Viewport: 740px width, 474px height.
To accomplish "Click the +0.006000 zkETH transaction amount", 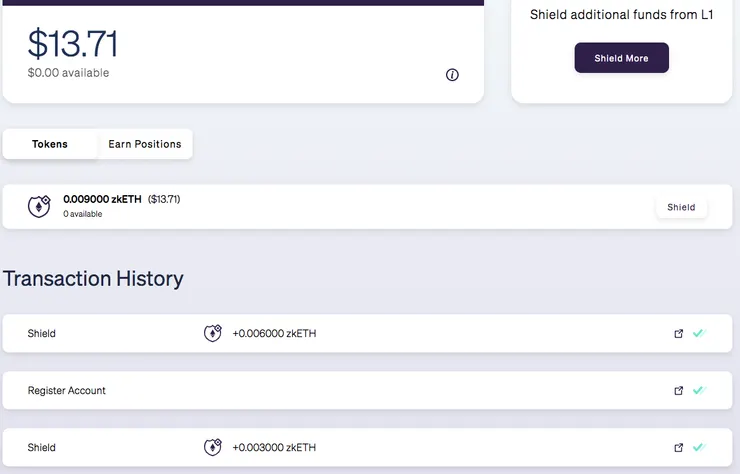I will (274, 333).
